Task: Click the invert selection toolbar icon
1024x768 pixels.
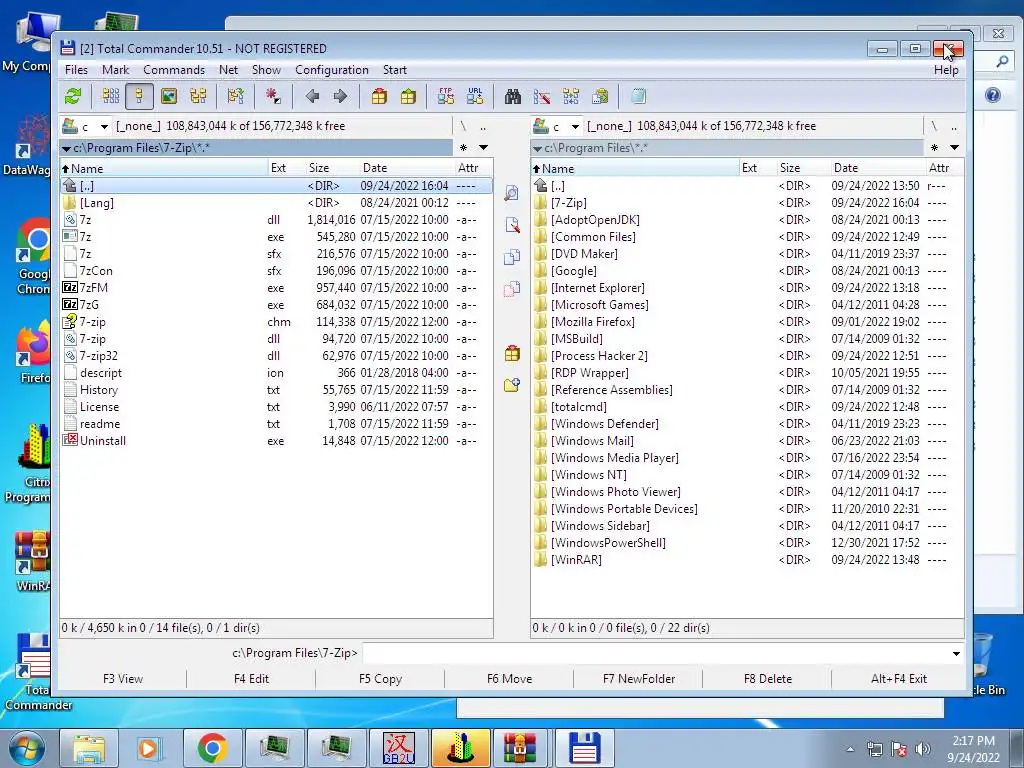Action: [x=235, y=97]
